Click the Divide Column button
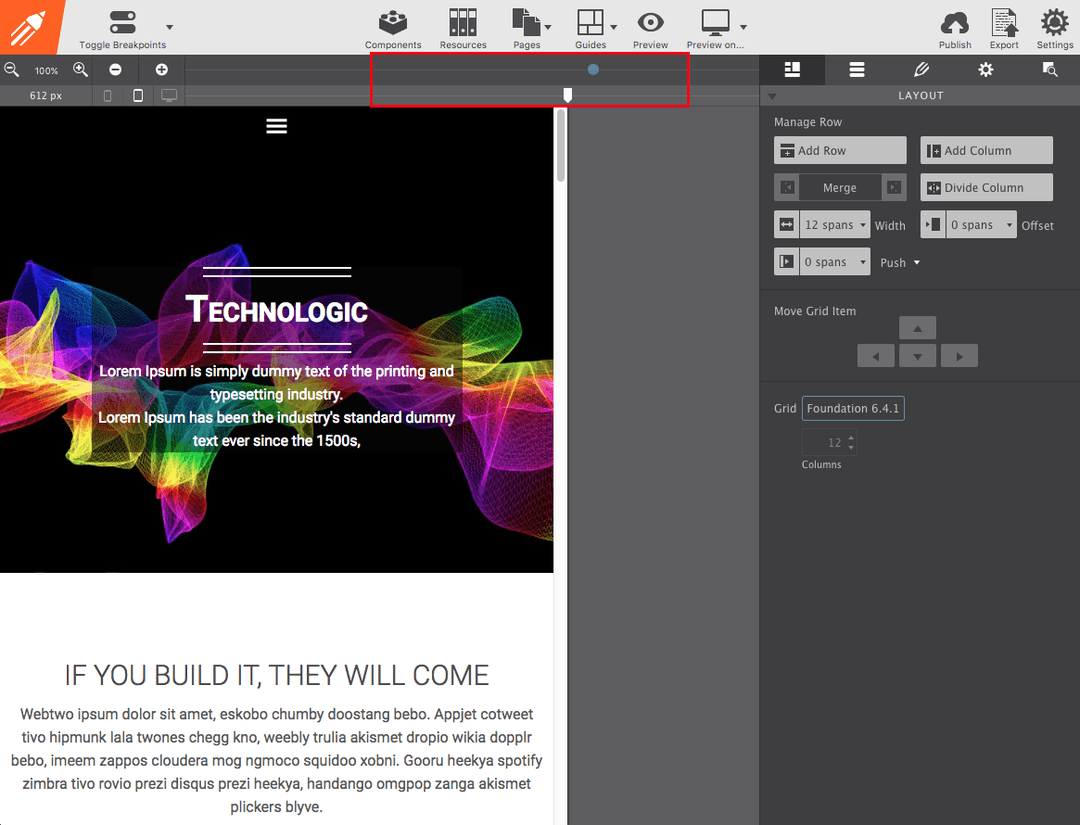1080x825 pixels. (986, 188)
